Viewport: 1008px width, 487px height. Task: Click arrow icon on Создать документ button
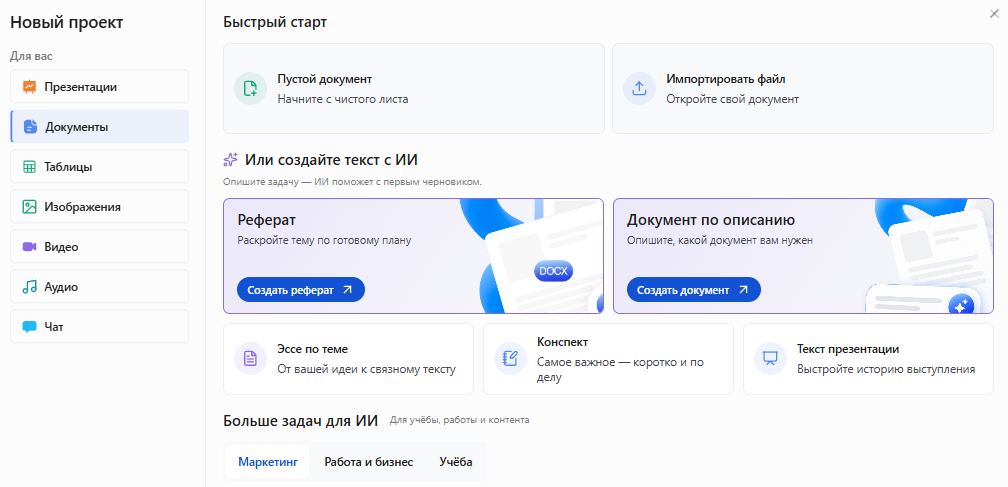pos(743,290)
